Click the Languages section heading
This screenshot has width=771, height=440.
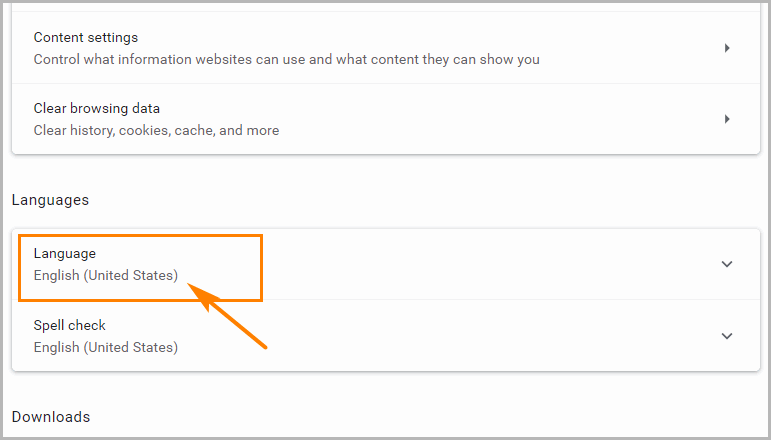(x=50, y=200)
